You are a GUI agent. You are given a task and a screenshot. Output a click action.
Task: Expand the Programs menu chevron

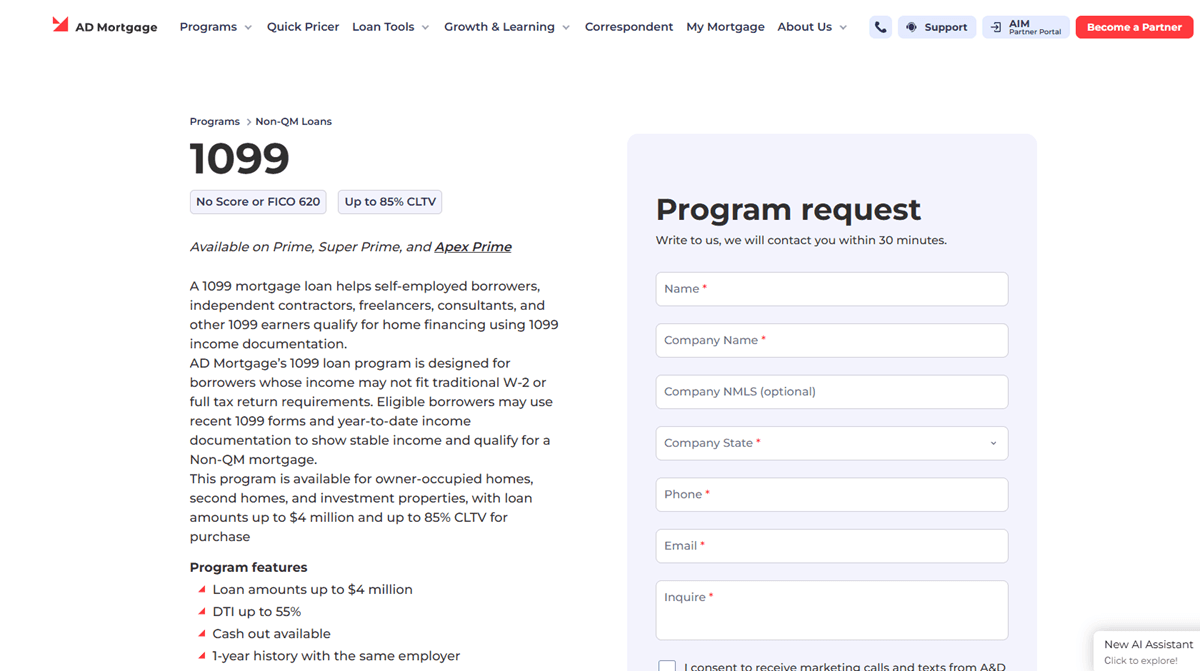(248, 28)
